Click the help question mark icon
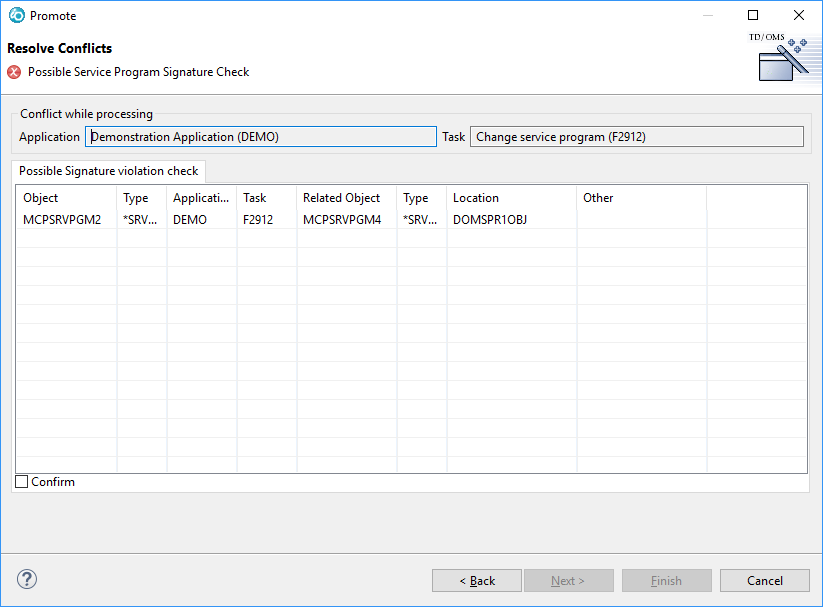Screen dimensions: 823x607 click(x=27, y=579)
